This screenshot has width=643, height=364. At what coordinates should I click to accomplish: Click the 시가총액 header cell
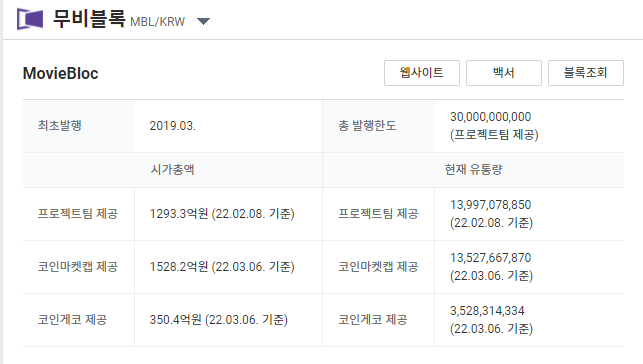(x=173, y=170)
